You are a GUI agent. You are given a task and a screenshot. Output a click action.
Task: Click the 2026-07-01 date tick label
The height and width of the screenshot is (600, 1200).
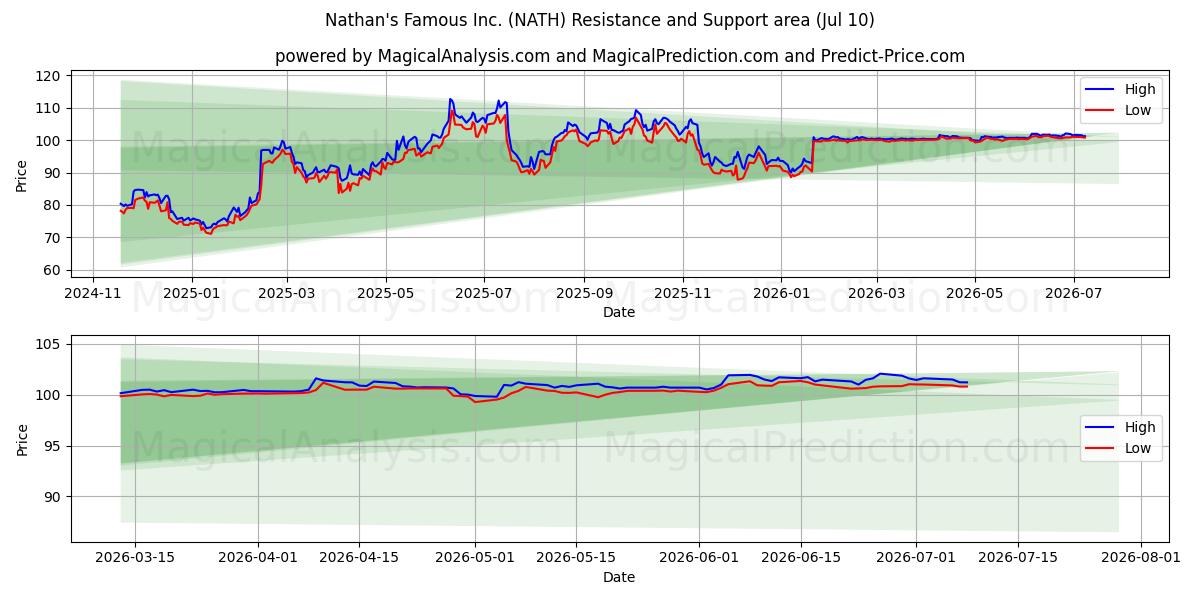point(916,559)
